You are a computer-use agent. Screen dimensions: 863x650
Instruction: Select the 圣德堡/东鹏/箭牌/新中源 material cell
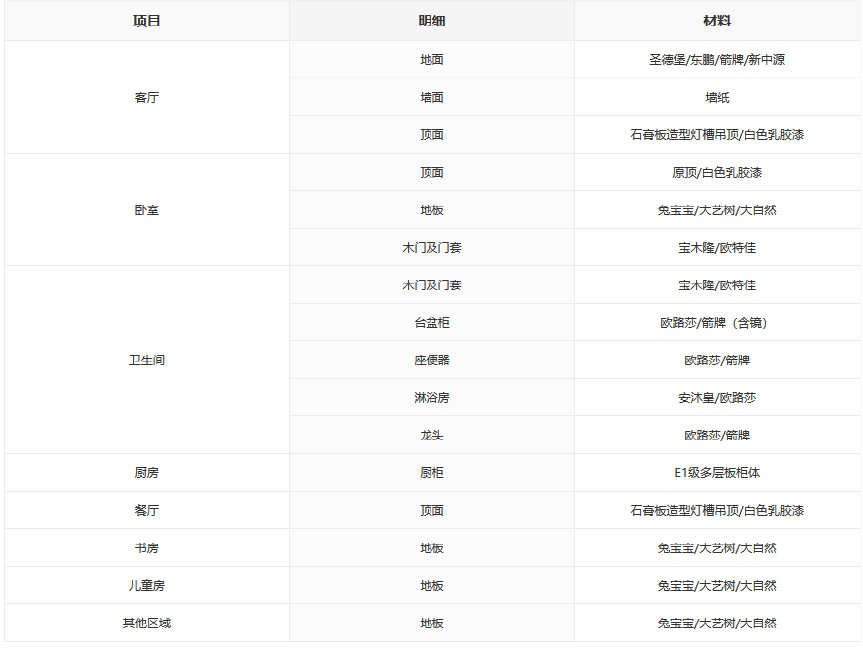(717, 59)
